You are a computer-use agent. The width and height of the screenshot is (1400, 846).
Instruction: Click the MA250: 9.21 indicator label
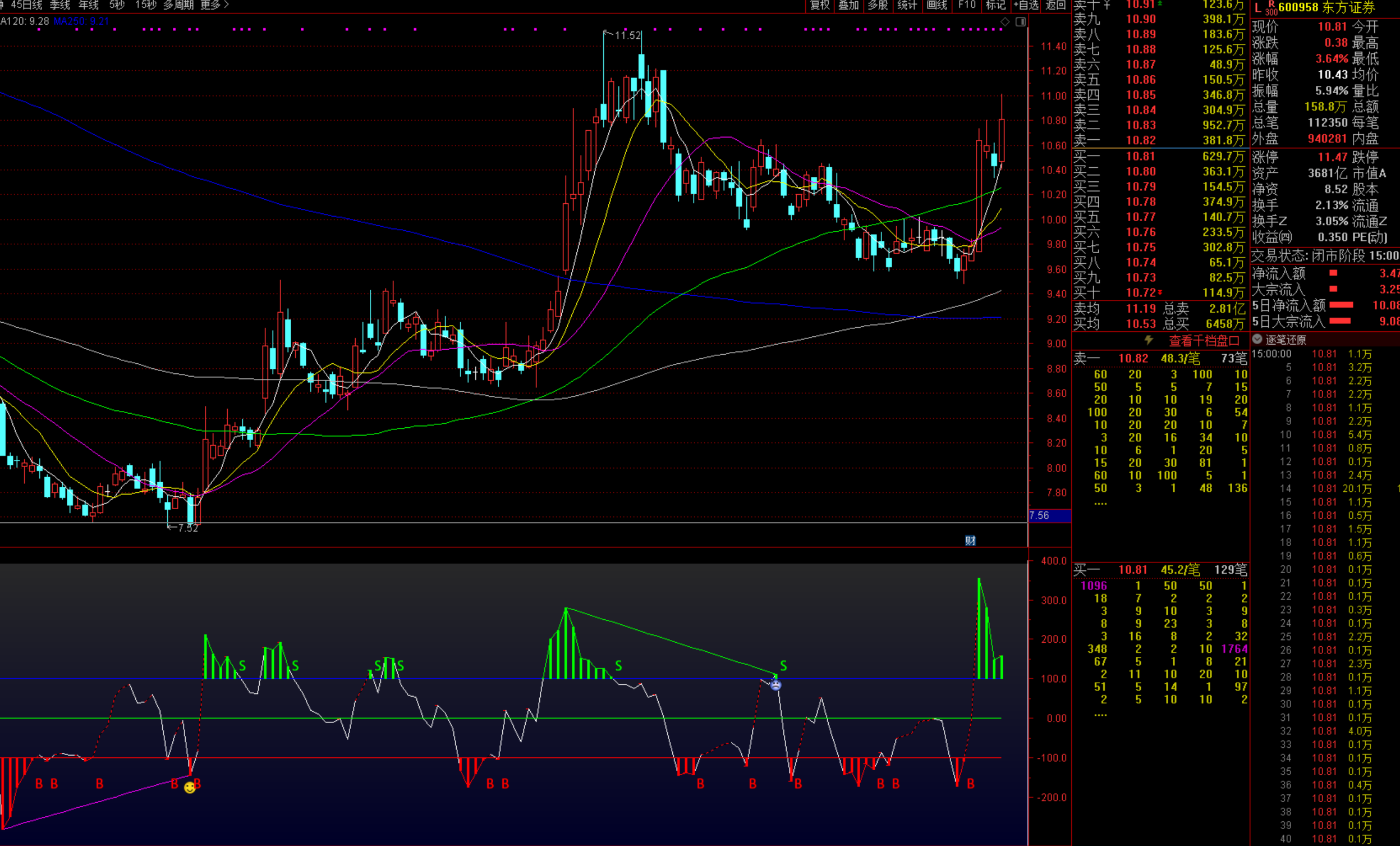[x=81, y=21]
